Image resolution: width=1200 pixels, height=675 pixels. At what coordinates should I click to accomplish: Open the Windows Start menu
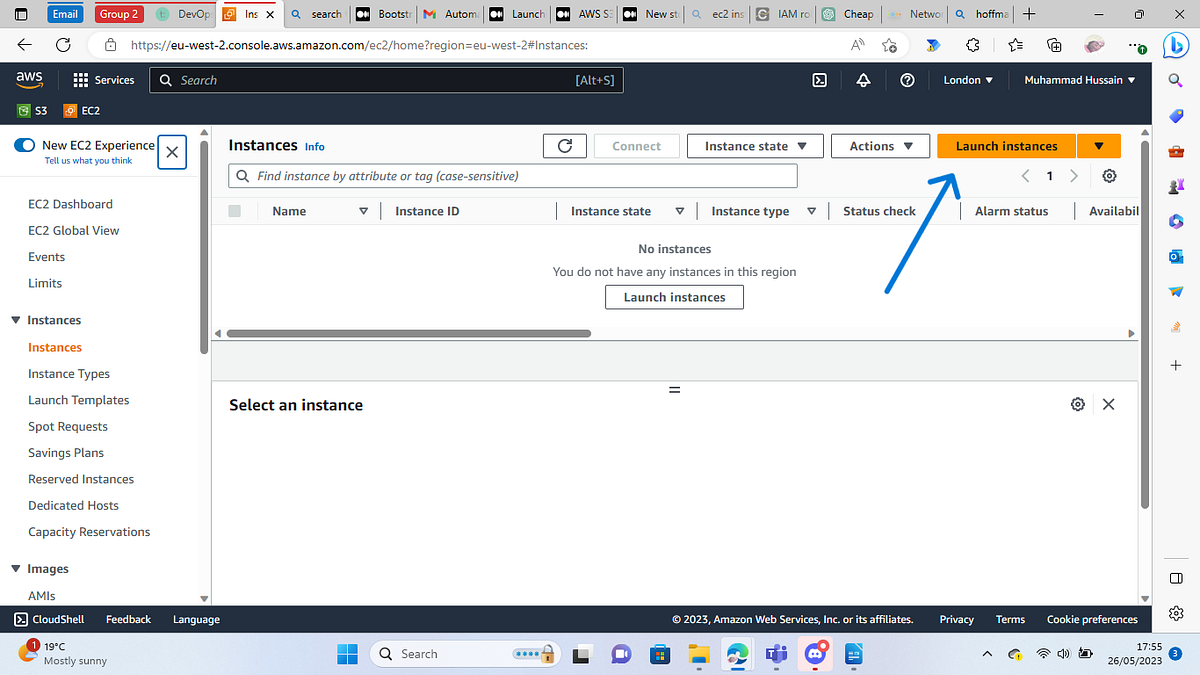tap(346, 654)
